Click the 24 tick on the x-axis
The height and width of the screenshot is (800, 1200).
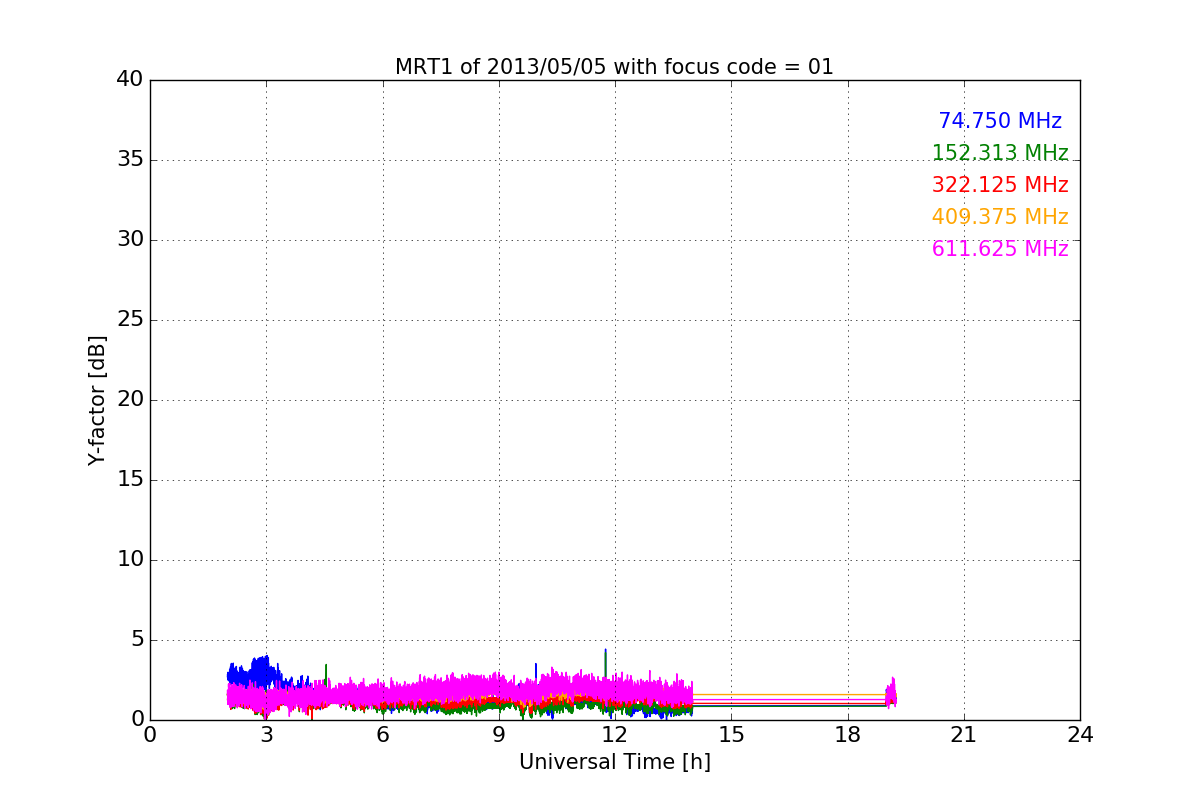1080,735
